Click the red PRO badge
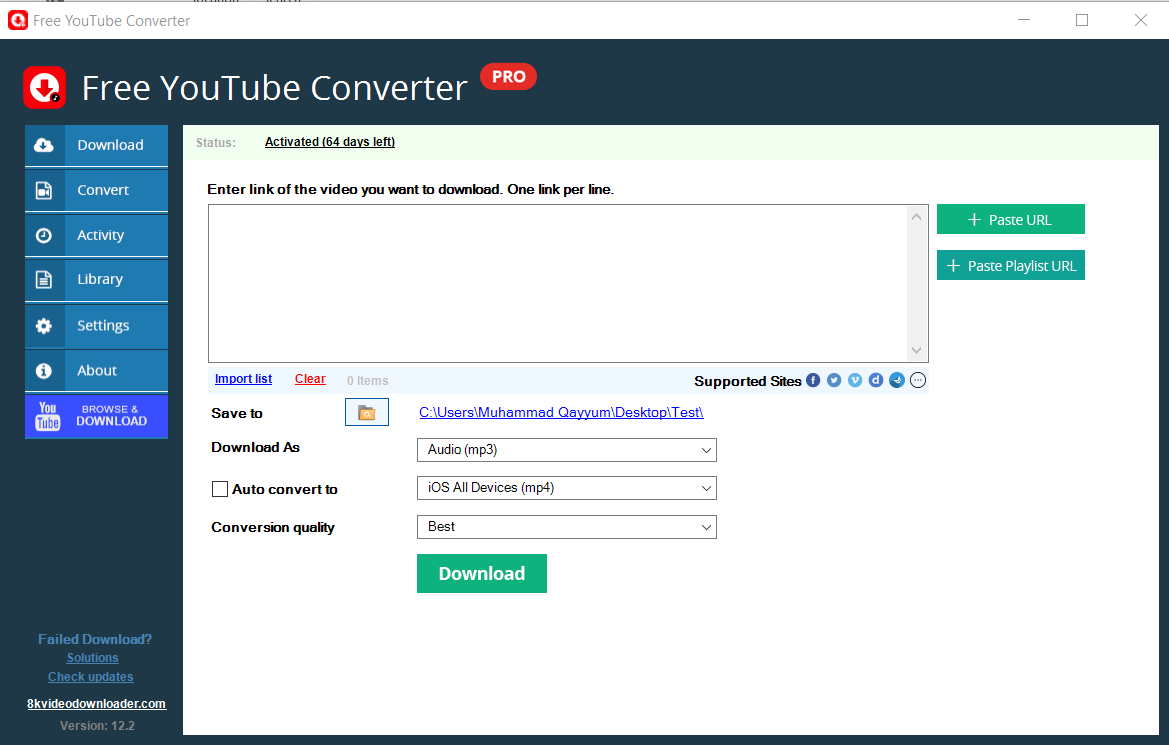Viewport: 1169px width, 745px height. 508,77
